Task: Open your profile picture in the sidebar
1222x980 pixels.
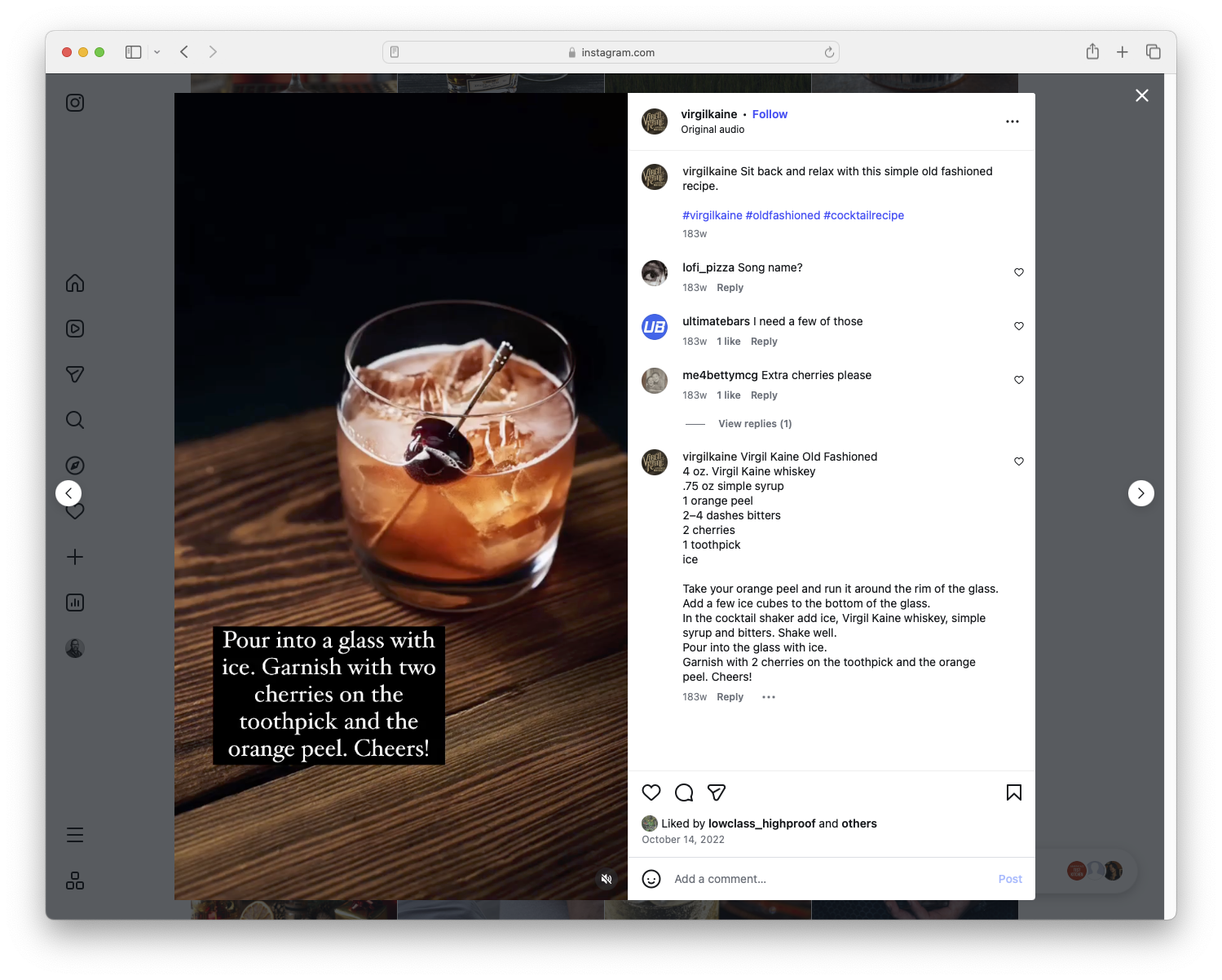Action: [x=74, y=647]
